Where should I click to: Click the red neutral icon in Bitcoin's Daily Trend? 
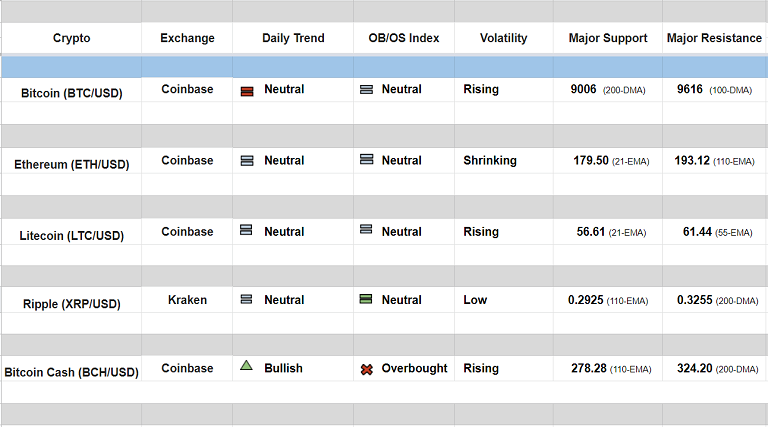pyautogui.click(x=247, y=91)
